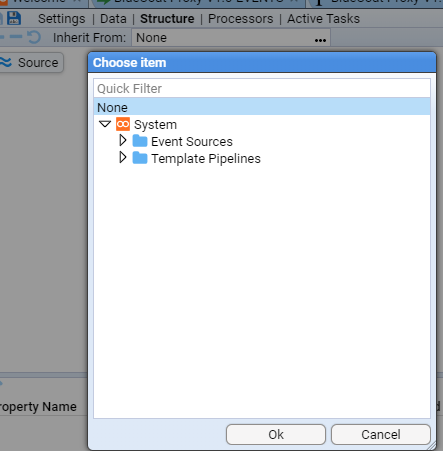Click the Template Pipelines tree label
This screenshot has width=443, height=451.
coord(206,159)
